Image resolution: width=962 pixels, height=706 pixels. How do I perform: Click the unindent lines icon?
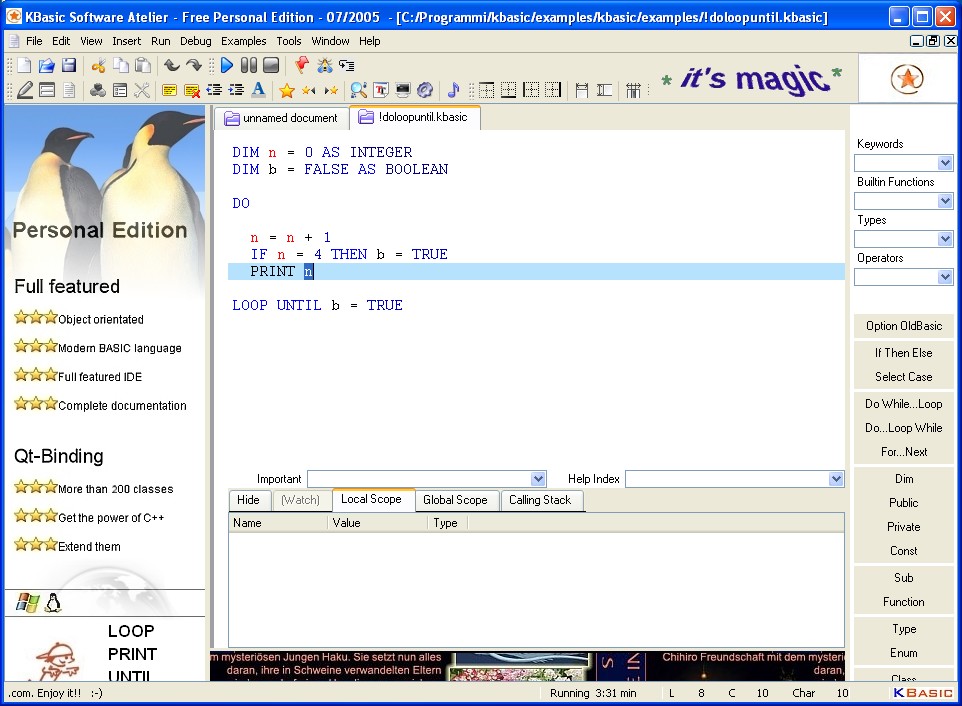point(214,90)
